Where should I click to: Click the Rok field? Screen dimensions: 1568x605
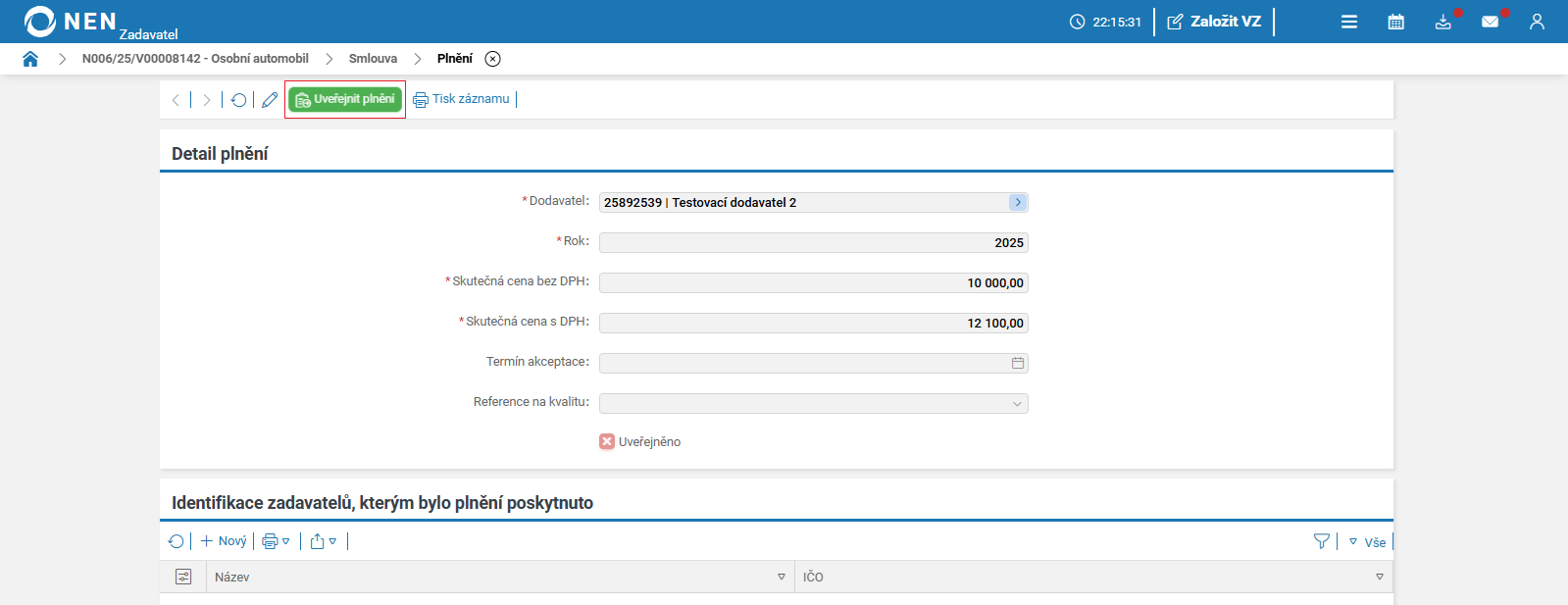click(x=814, y=242)
